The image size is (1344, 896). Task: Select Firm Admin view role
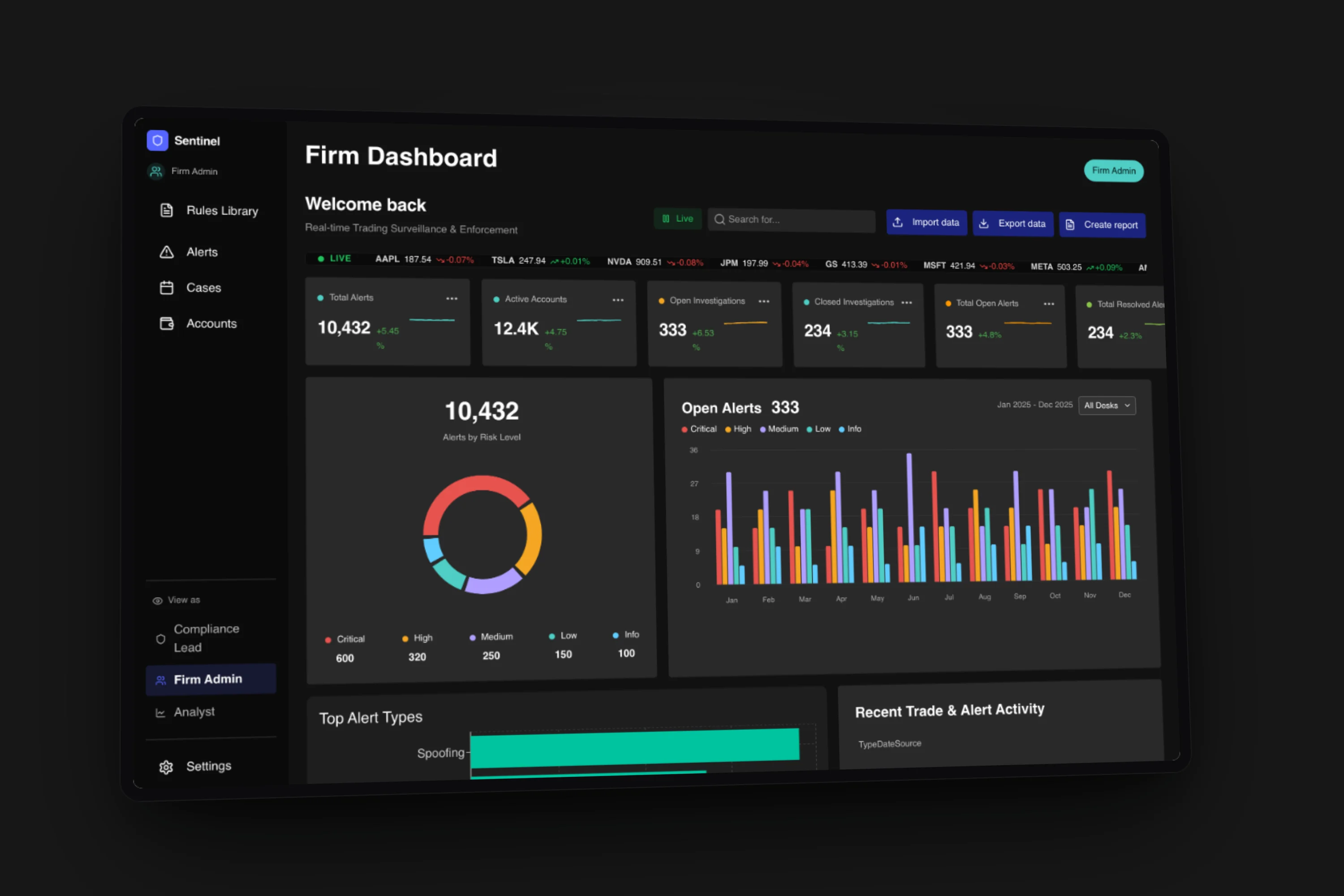click(211, 680)
